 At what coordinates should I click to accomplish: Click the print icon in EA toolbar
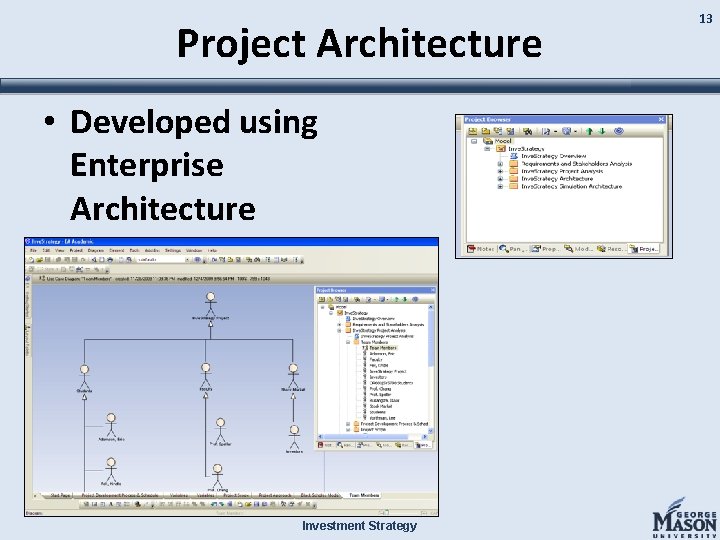pyautogui.click(x=110, y=260)
